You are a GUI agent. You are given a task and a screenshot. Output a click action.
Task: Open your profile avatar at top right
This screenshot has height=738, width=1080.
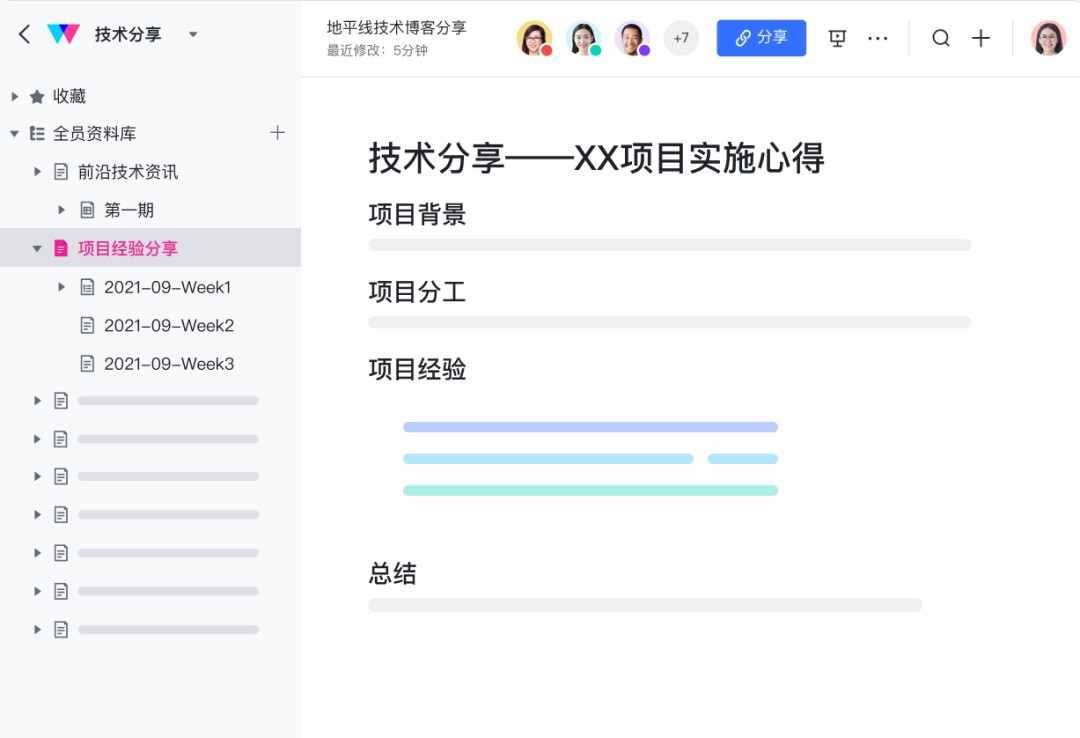pyautogui.click(x=1048, y=38)
